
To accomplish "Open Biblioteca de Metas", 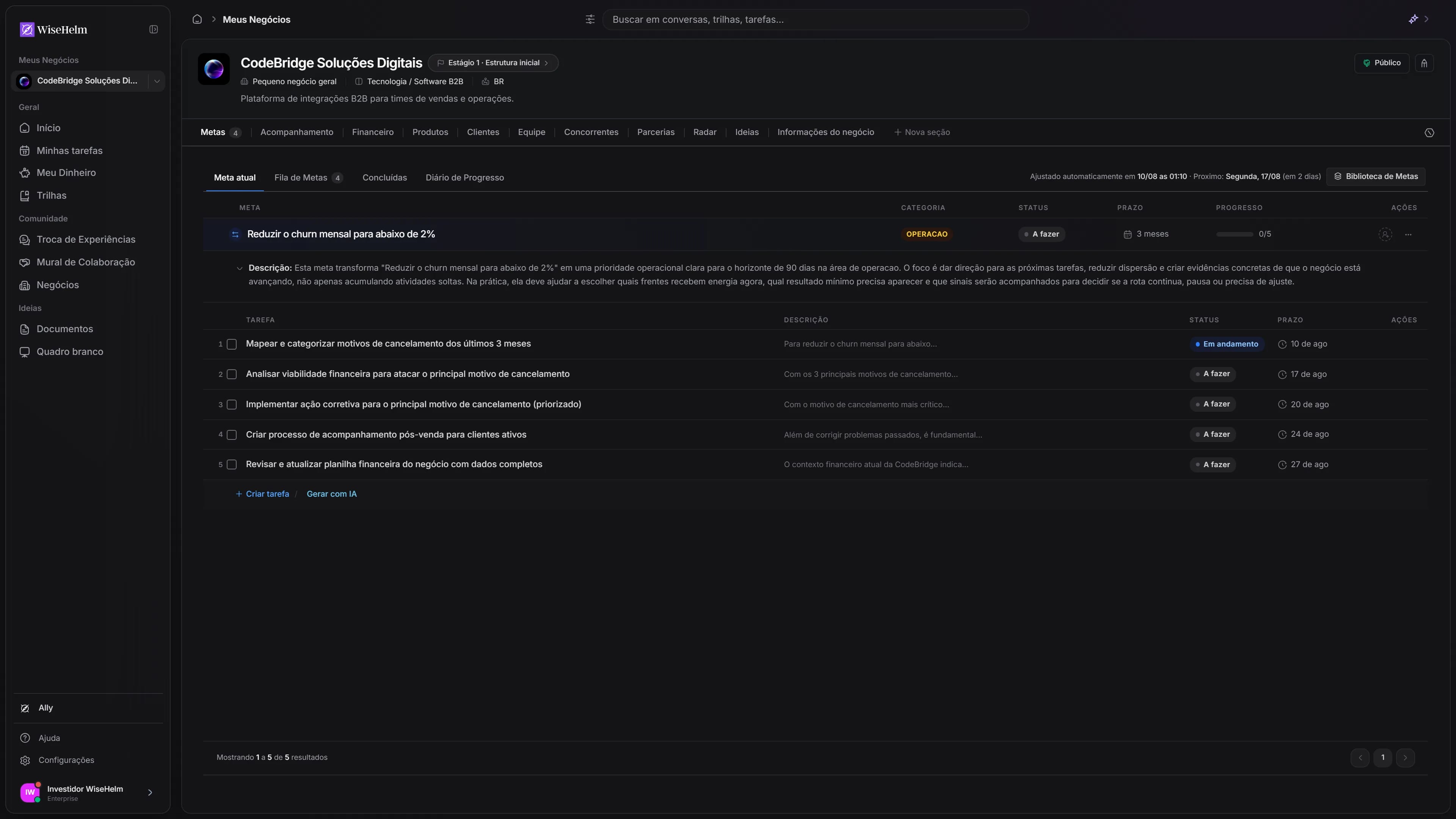I will pos(1376,176).
